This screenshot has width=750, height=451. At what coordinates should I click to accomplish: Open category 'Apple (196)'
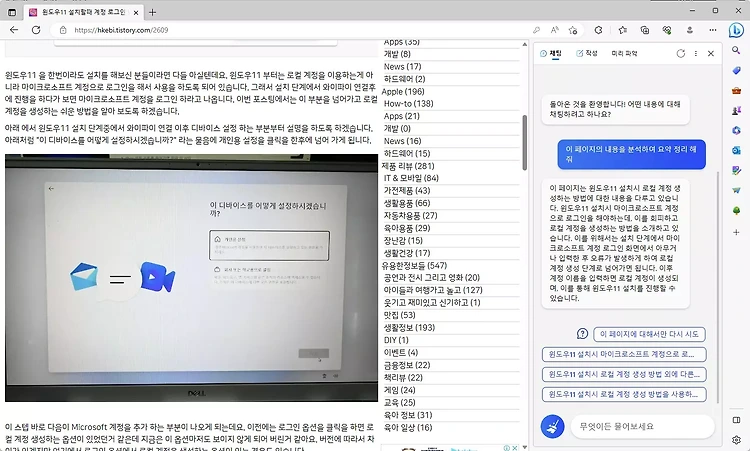pyautogui.click(x=403, y=91)
